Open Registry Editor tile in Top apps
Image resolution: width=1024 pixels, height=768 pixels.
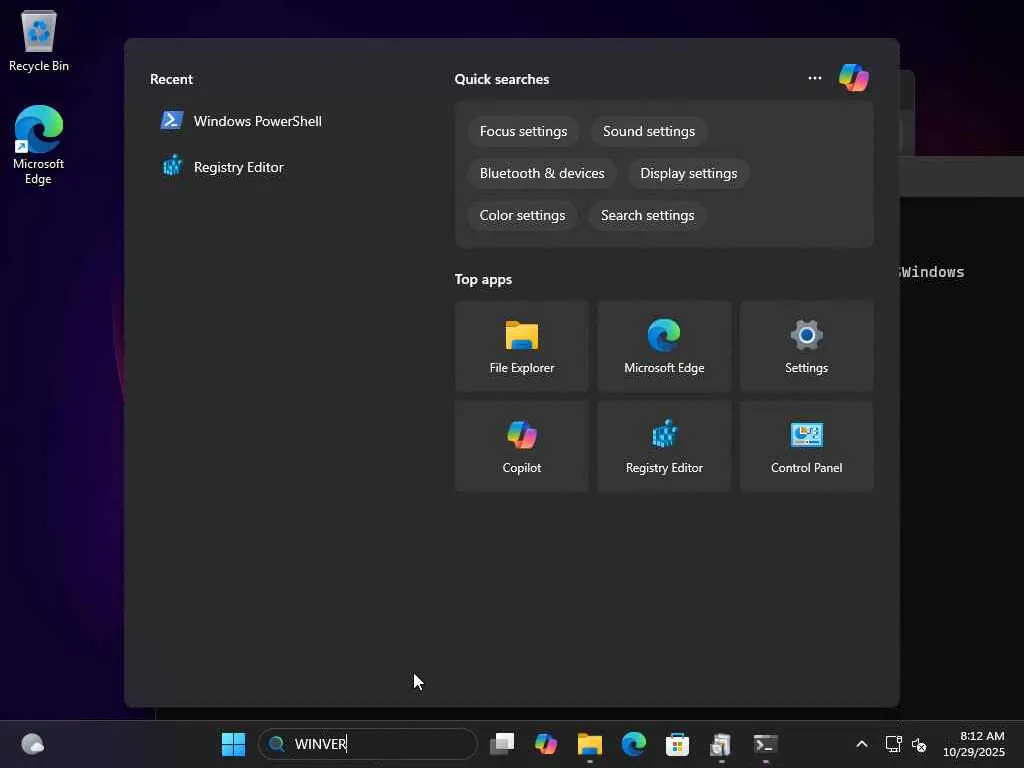[664, 446]
